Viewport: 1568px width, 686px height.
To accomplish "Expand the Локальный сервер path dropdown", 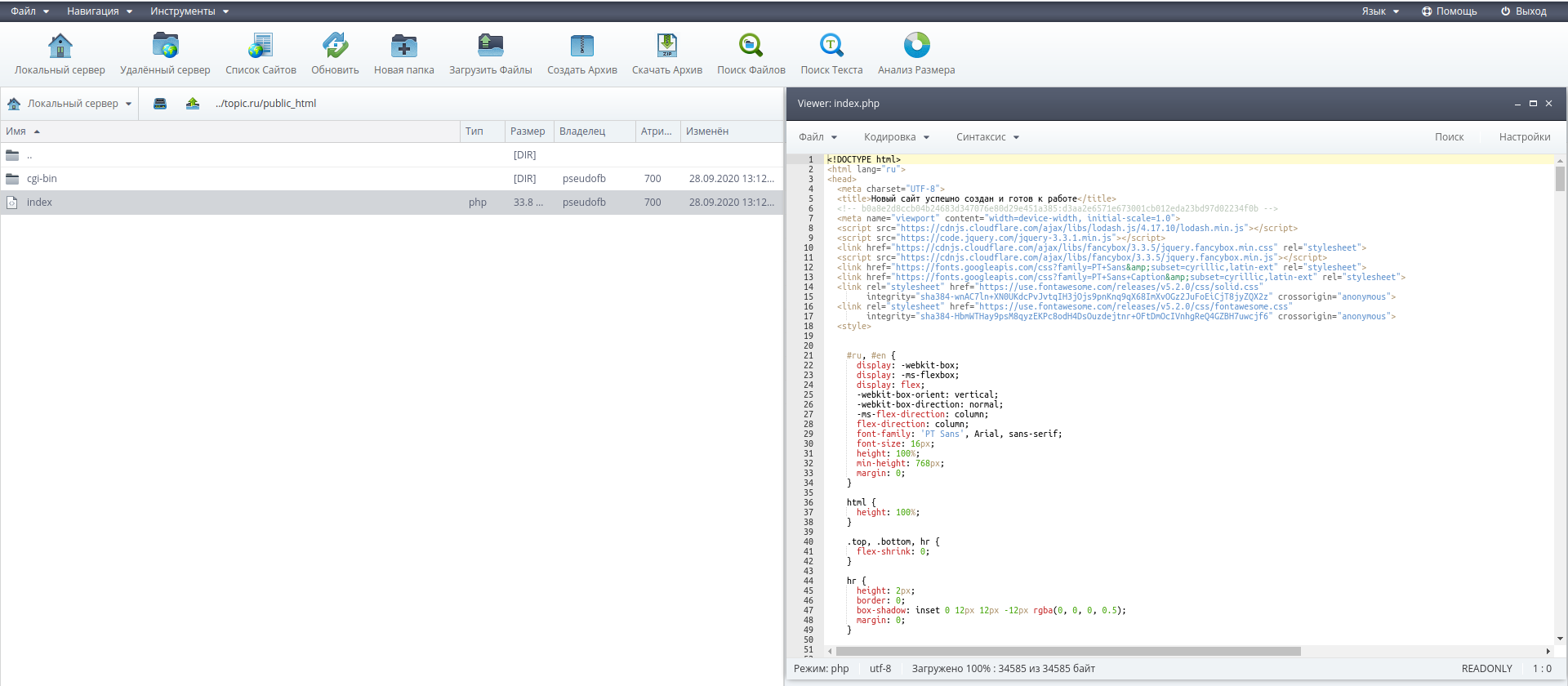I will [71, 104].
